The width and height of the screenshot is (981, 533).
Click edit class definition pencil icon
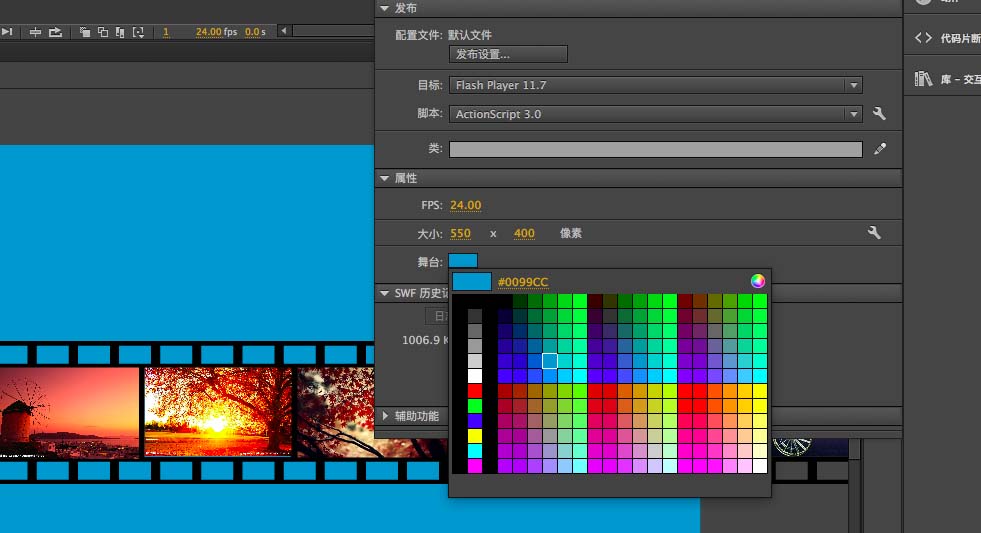[880, 149]
